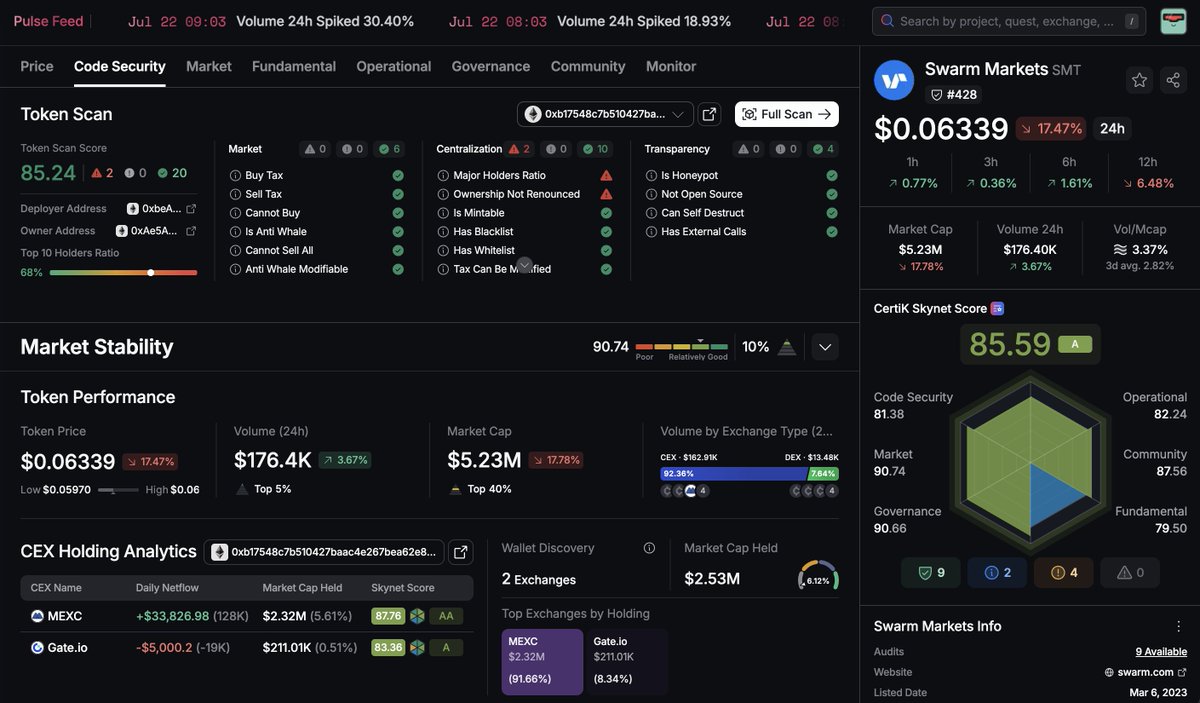Click the CEX versus DEX volume bar
This screenshot has width=1200, height=703.
[x=749, y=474]
